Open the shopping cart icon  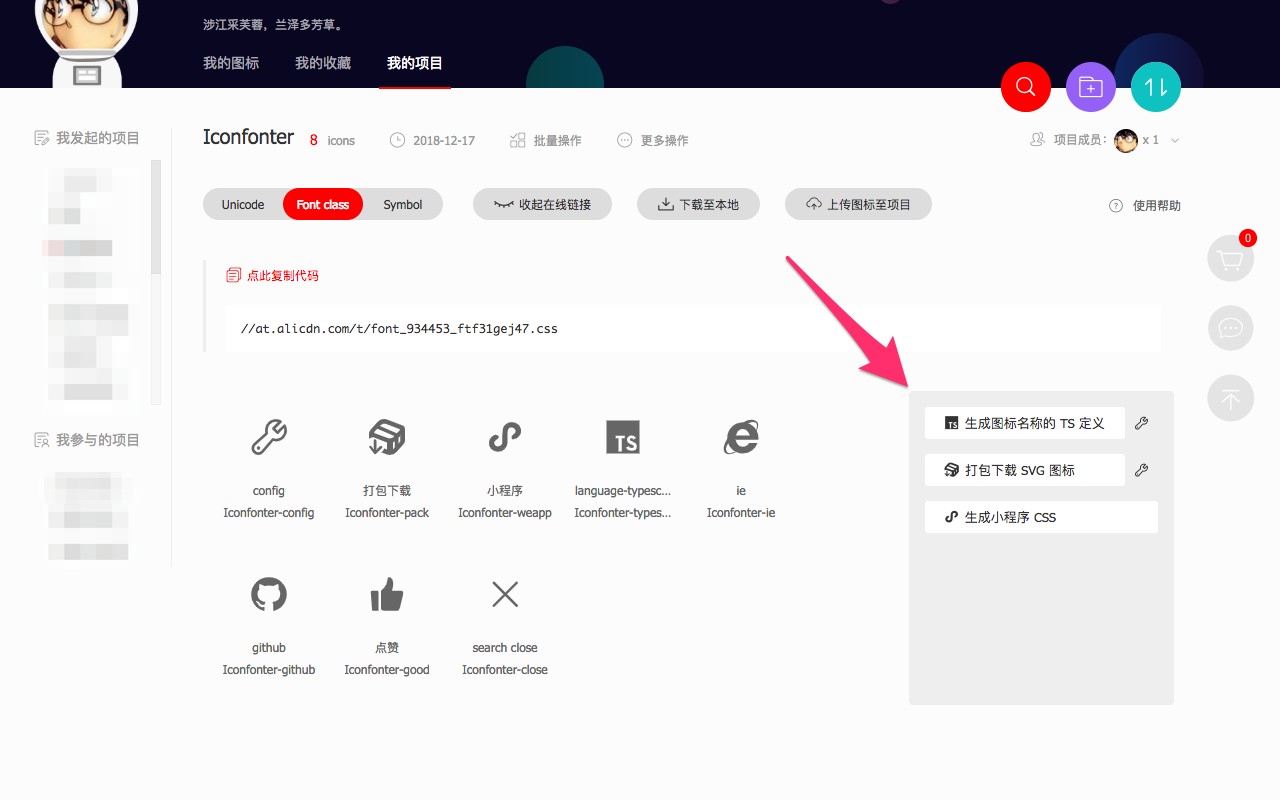(1230, 259)
